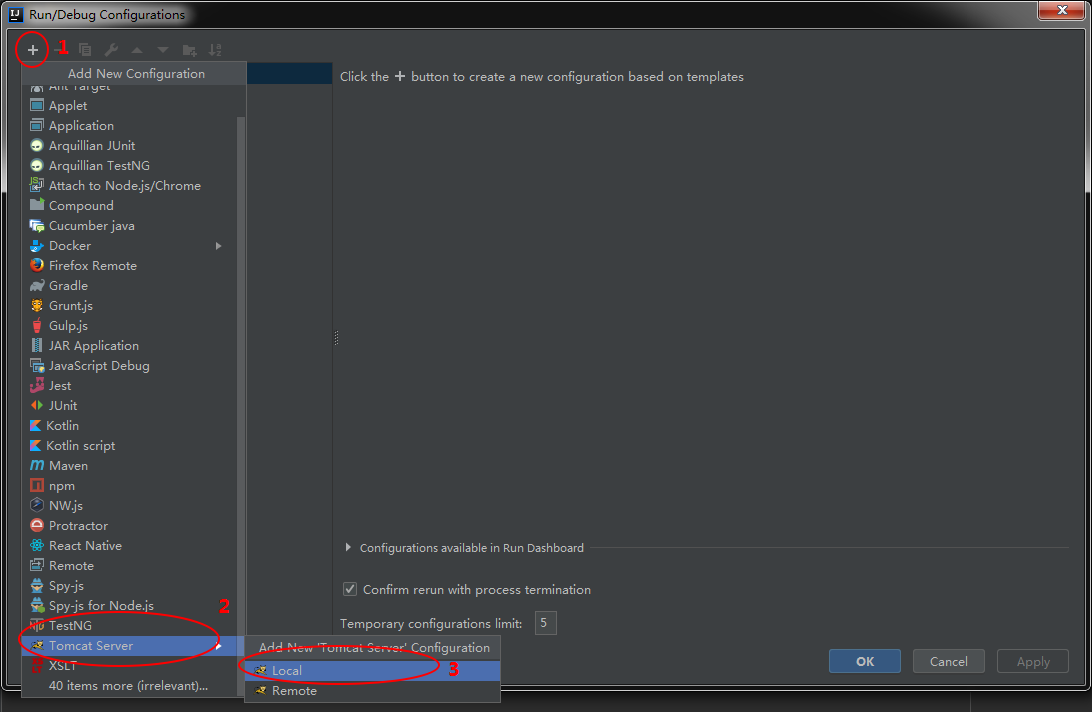Focus the Temporary configurations limit field

click(545, 623)
